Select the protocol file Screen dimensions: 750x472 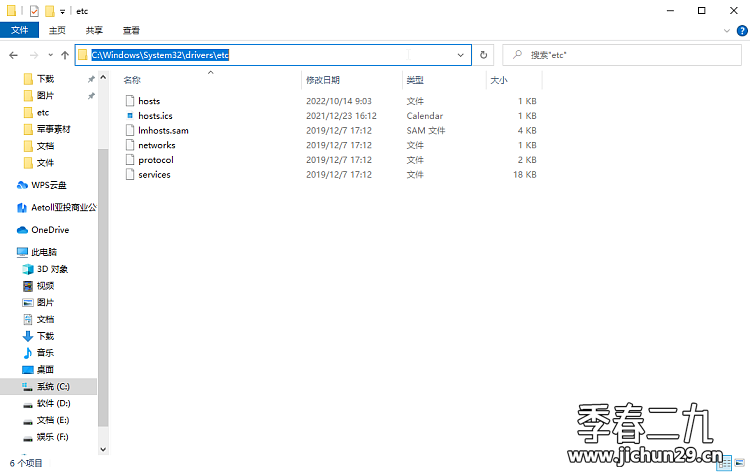tap(155, 160)
